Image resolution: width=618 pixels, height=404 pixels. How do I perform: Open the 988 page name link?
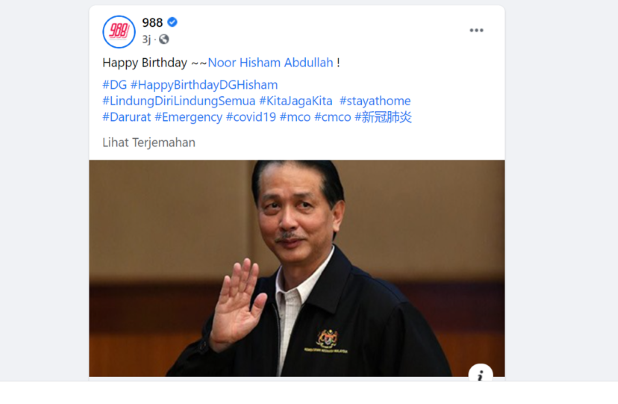coord(152,22)
